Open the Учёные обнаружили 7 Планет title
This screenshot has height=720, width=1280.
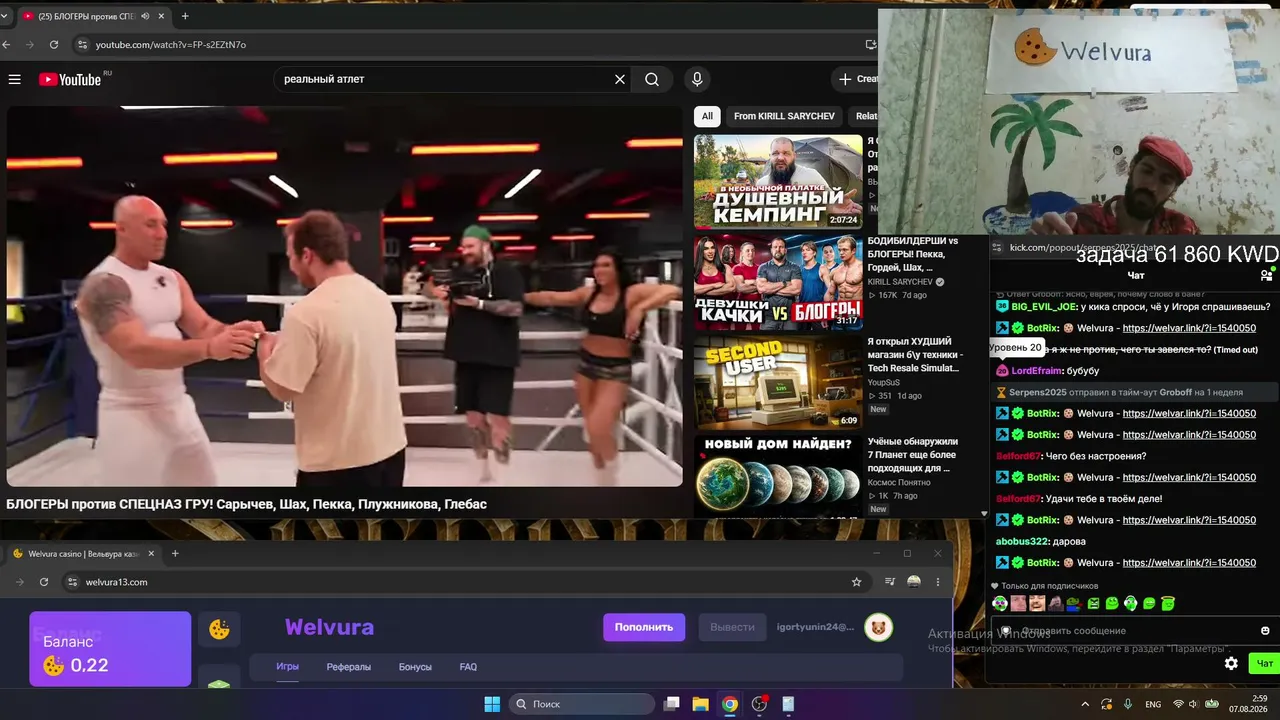click(x=912, y=454)
